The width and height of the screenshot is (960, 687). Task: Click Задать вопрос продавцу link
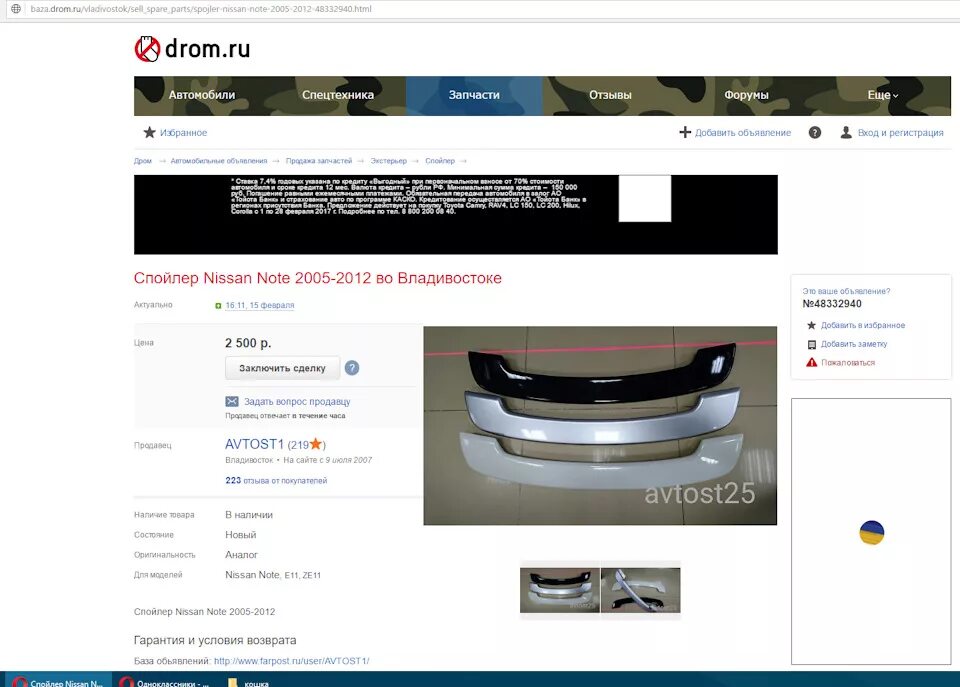coord(297,402)
